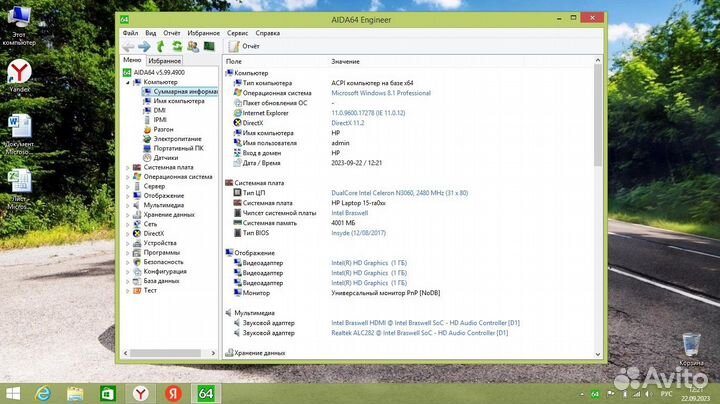
Task: Open the Insyde (12/08/2017) BIOS link
Action: point(359,233)
